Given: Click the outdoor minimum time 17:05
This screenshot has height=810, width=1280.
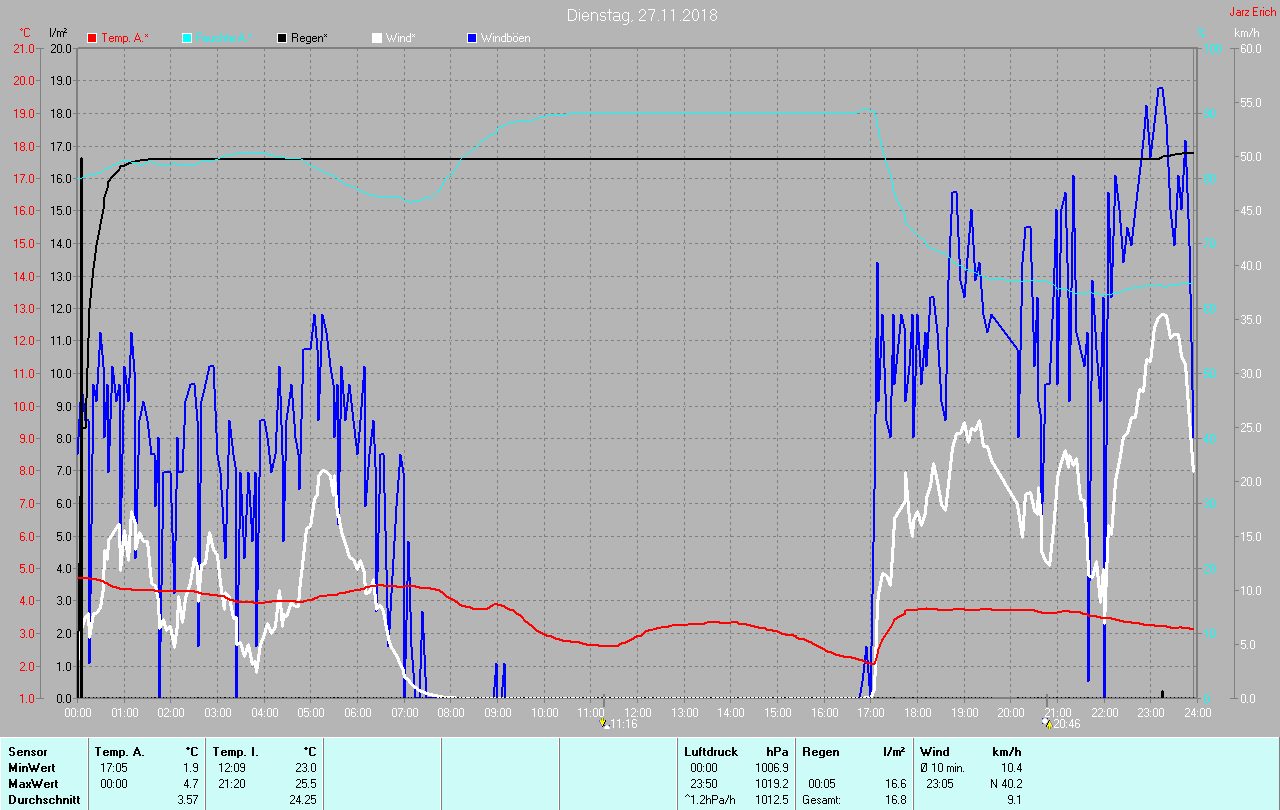Looking at the screenshot, I should click(114, 768).
